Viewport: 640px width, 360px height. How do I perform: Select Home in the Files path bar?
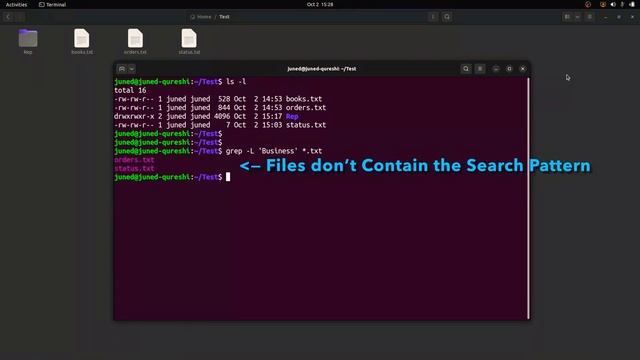(201, 17)
